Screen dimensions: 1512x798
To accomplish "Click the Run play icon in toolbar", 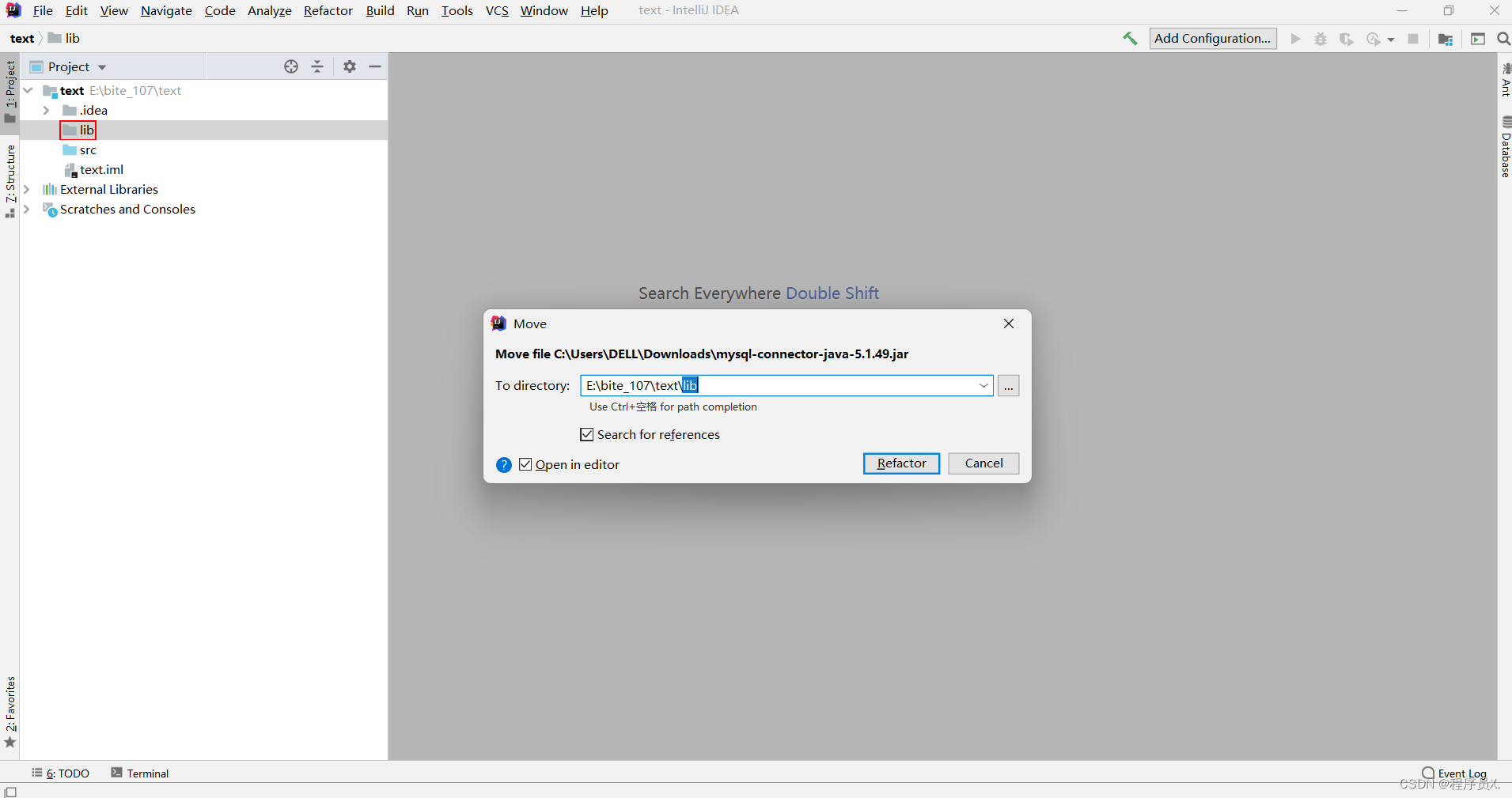I will click(1295, 39).
